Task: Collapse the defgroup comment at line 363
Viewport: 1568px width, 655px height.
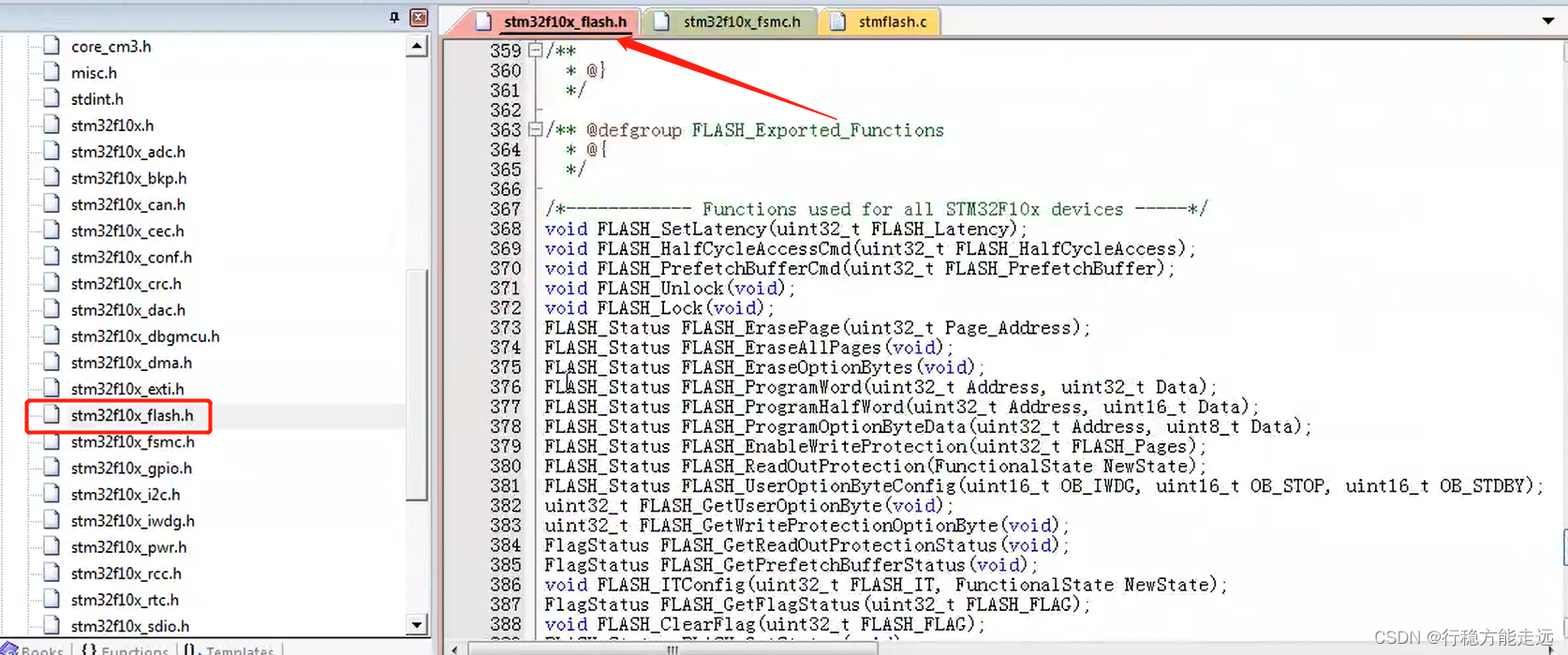Action: click(535, 129)
